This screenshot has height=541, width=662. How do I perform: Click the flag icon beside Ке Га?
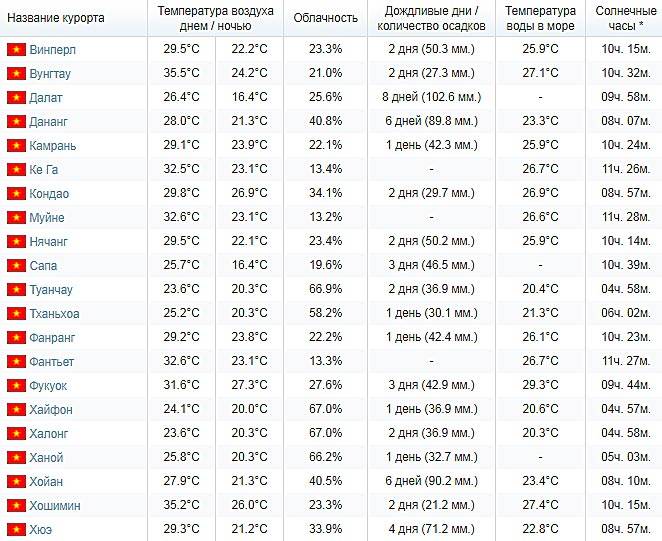16,170
